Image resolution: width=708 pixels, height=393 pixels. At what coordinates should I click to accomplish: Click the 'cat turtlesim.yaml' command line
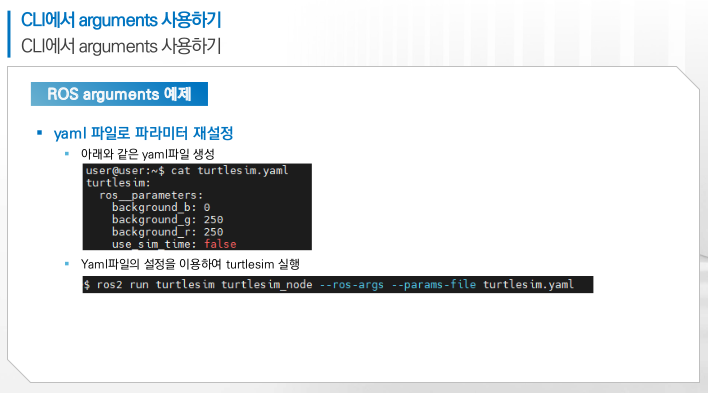187,170
